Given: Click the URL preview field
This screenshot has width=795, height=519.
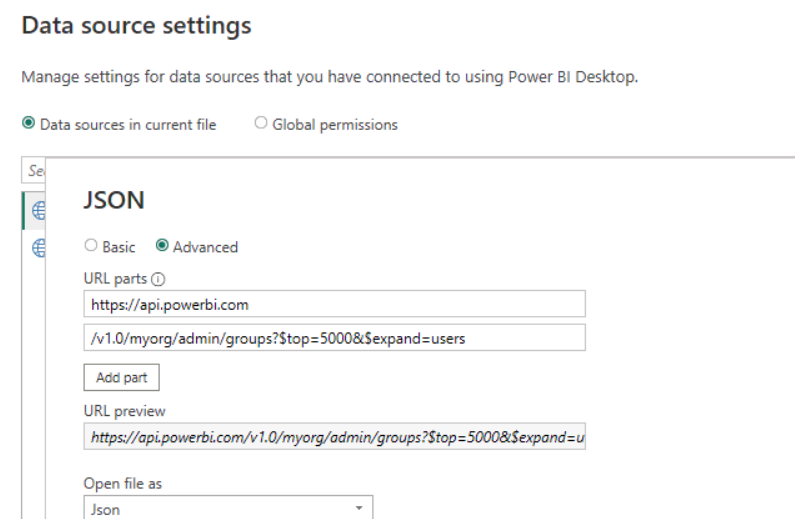Looking at the screenshot, I should pos(334,436).
